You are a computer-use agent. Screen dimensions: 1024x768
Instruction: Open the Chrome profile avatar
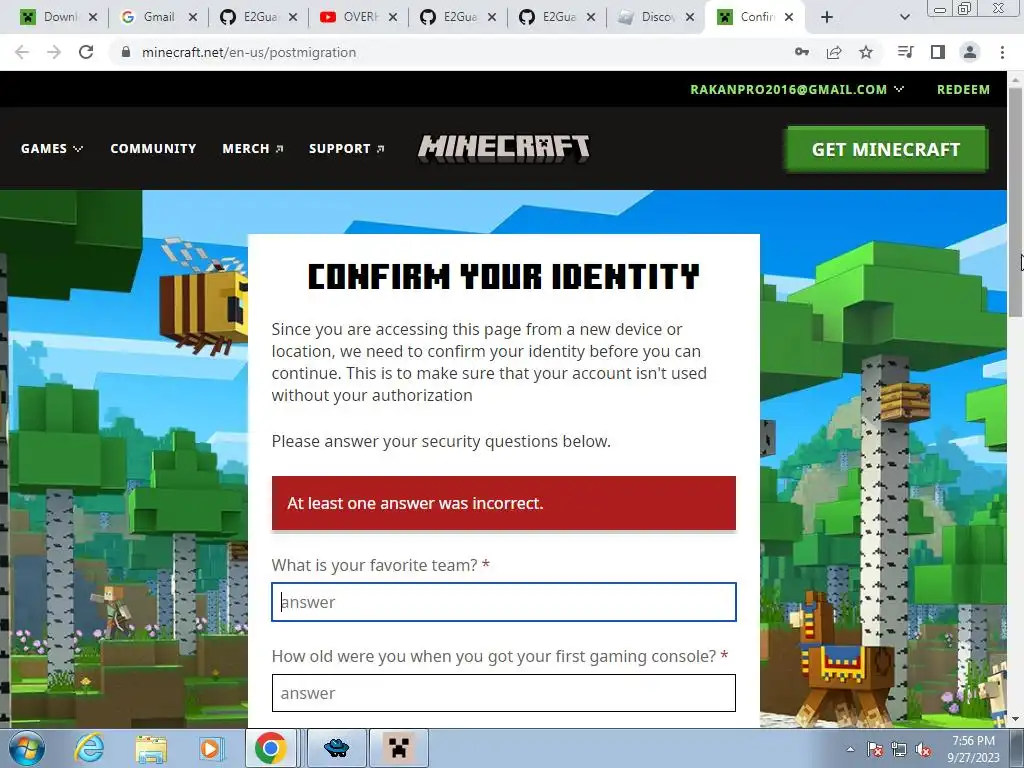(970, 52)
